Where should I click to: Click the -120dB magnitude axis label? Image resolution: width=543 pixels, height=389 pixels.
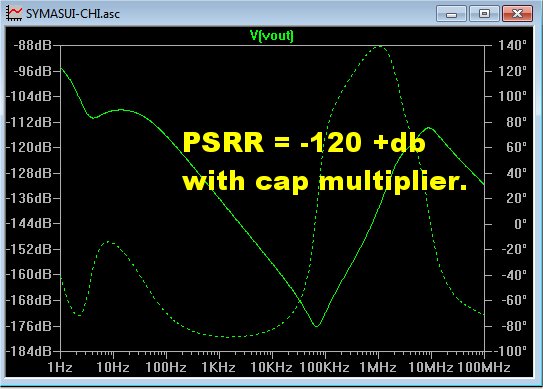pyautogui.click(x=29, y=148)
